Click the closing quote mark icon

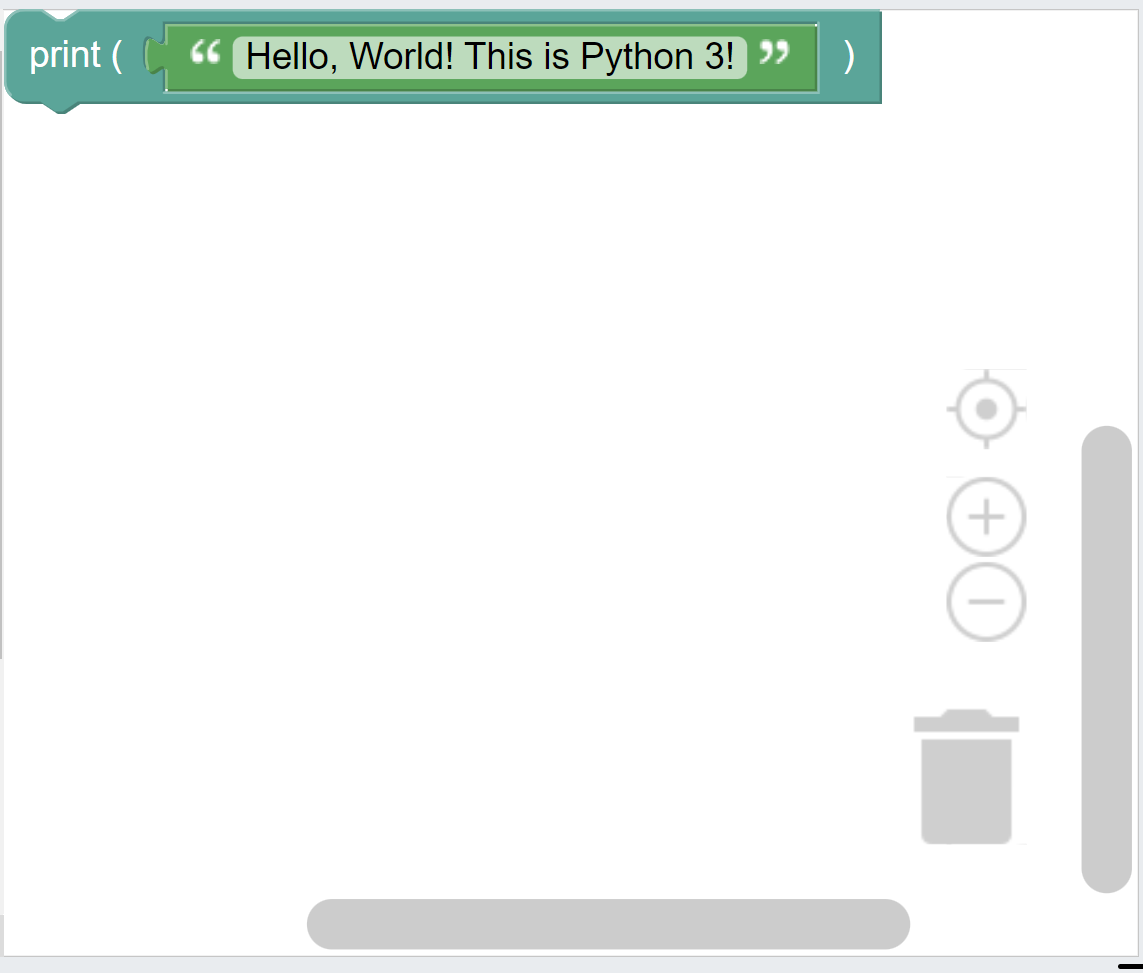coord(774,53)
